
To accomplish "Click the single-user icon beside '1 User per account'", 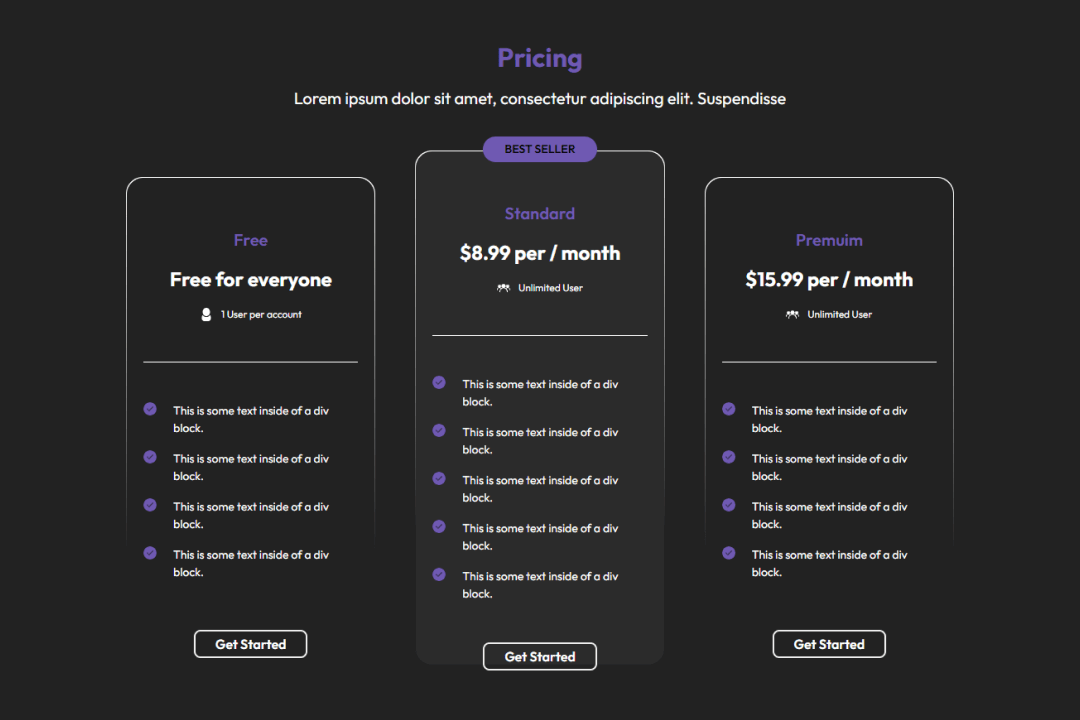I will pos(205,314).
